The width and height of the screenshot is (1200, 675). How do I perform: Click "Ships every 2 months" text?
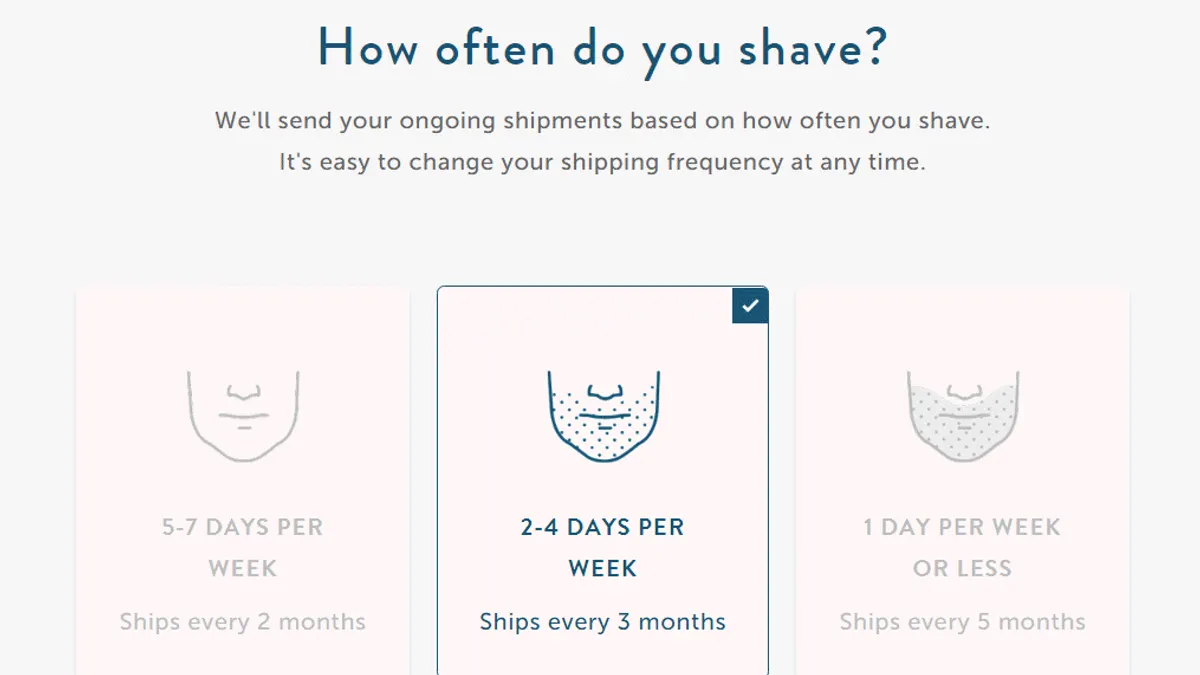pyautogui.click(x=243, y=622)
